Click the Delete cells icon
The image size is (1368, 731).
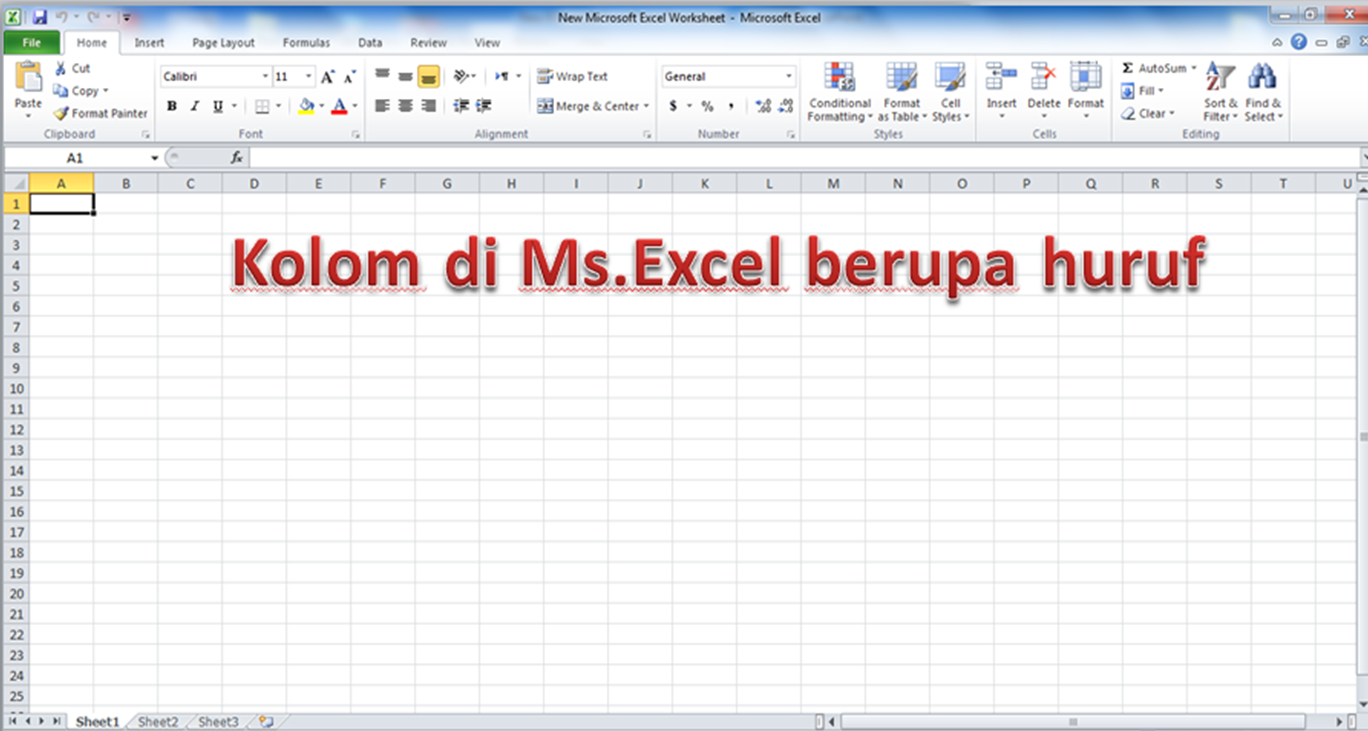[1043, 77]
